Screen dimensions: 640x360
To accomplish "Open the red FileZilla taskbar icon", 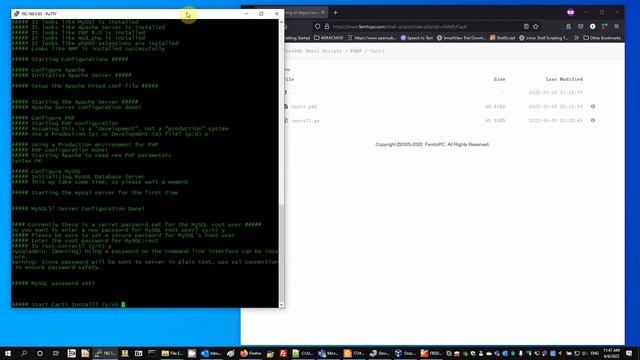I will point(283,353).
